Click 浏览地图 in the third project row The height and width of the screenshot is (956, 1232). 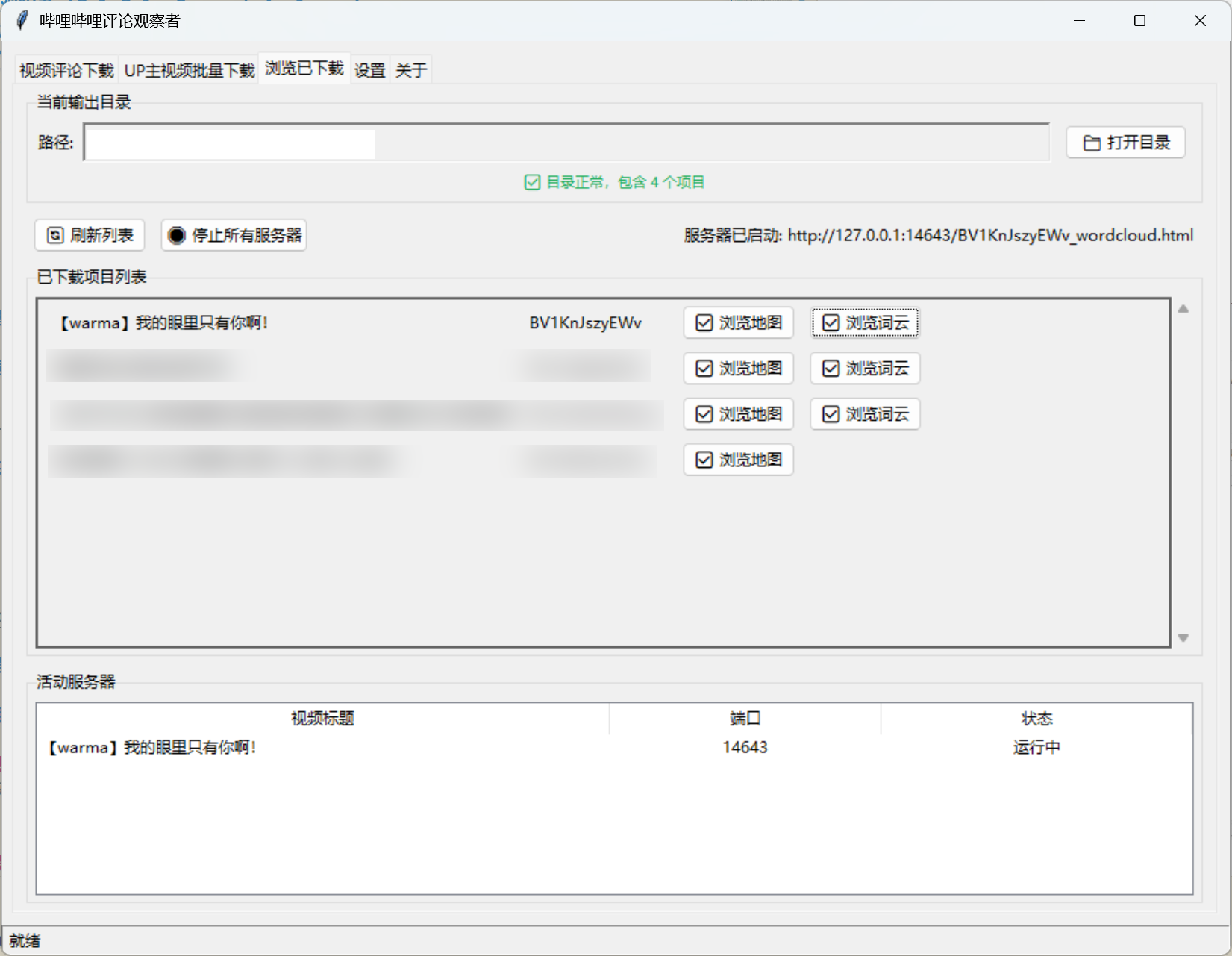(739, 414)
